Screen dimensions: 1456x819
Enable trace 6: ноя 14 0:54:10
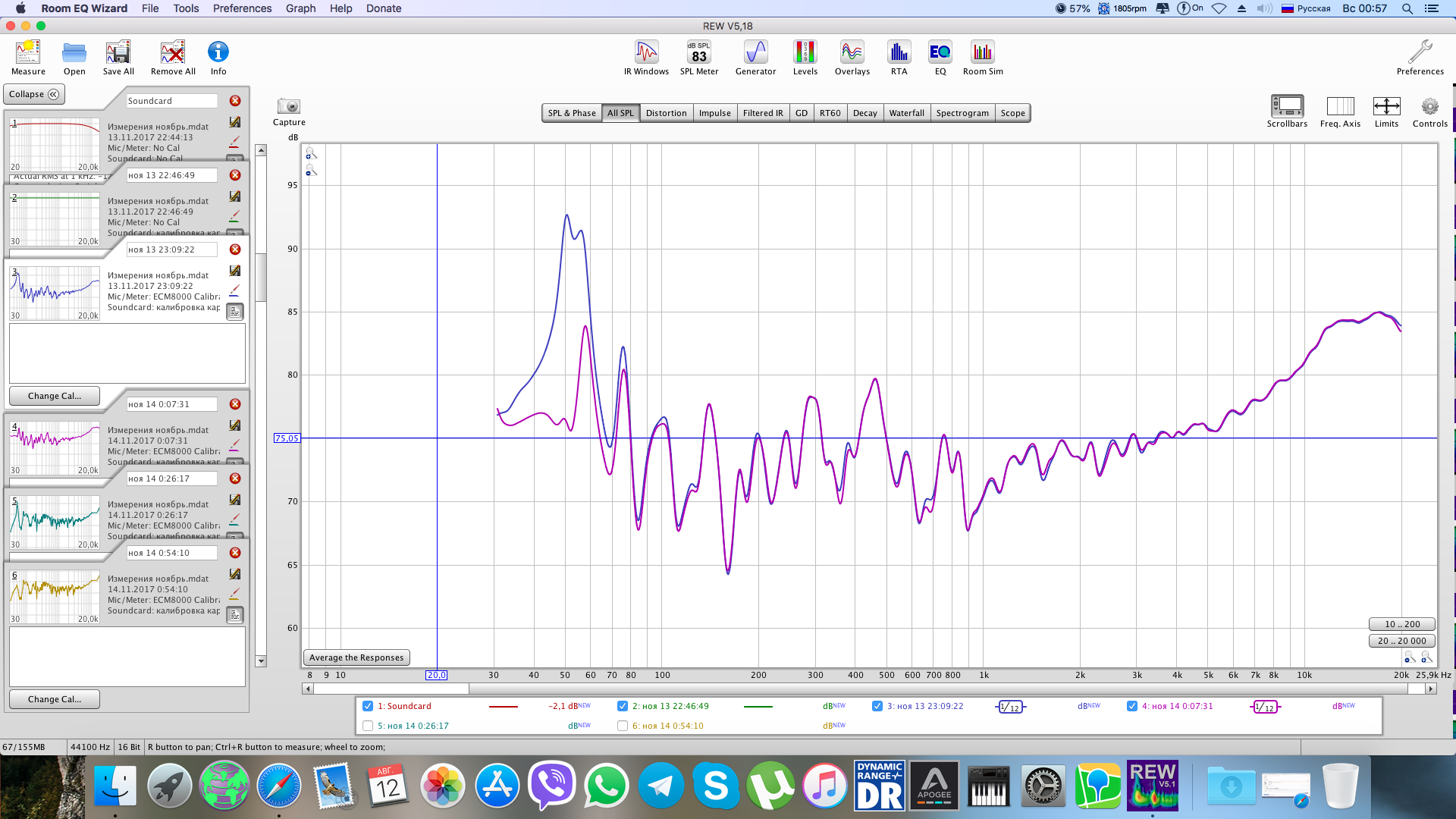(623, 726)
